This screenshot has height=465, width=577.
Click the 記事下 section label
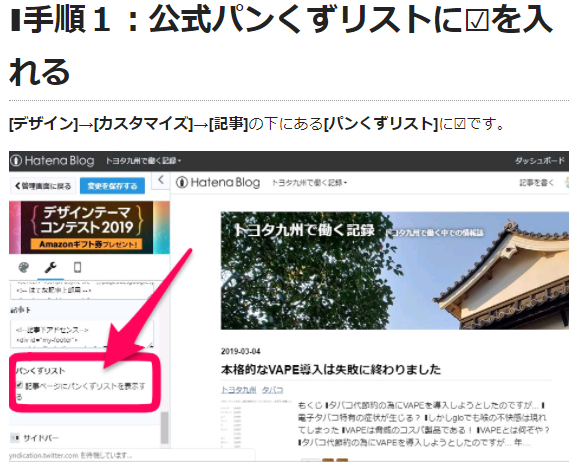pos(21,310)
